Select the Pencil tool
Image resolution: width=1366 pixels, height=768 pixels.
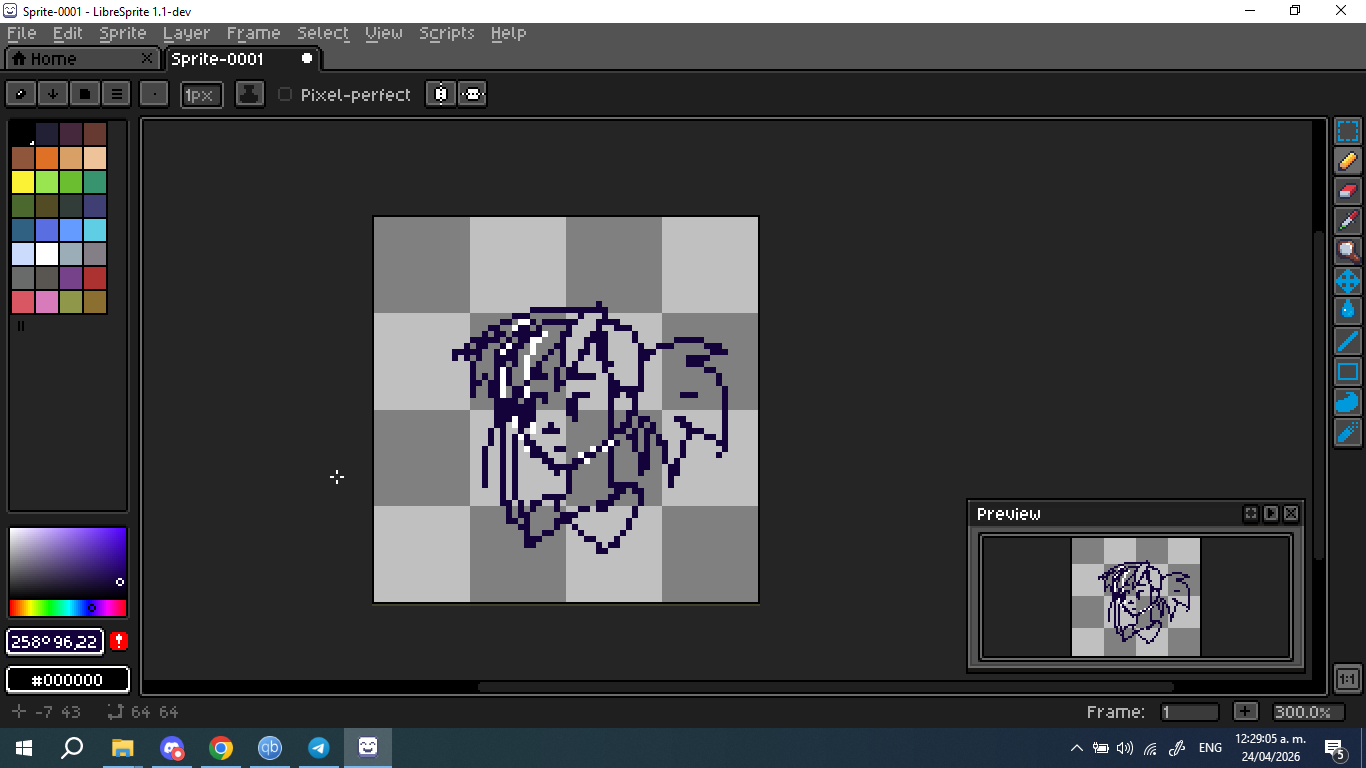[1348, 161]
